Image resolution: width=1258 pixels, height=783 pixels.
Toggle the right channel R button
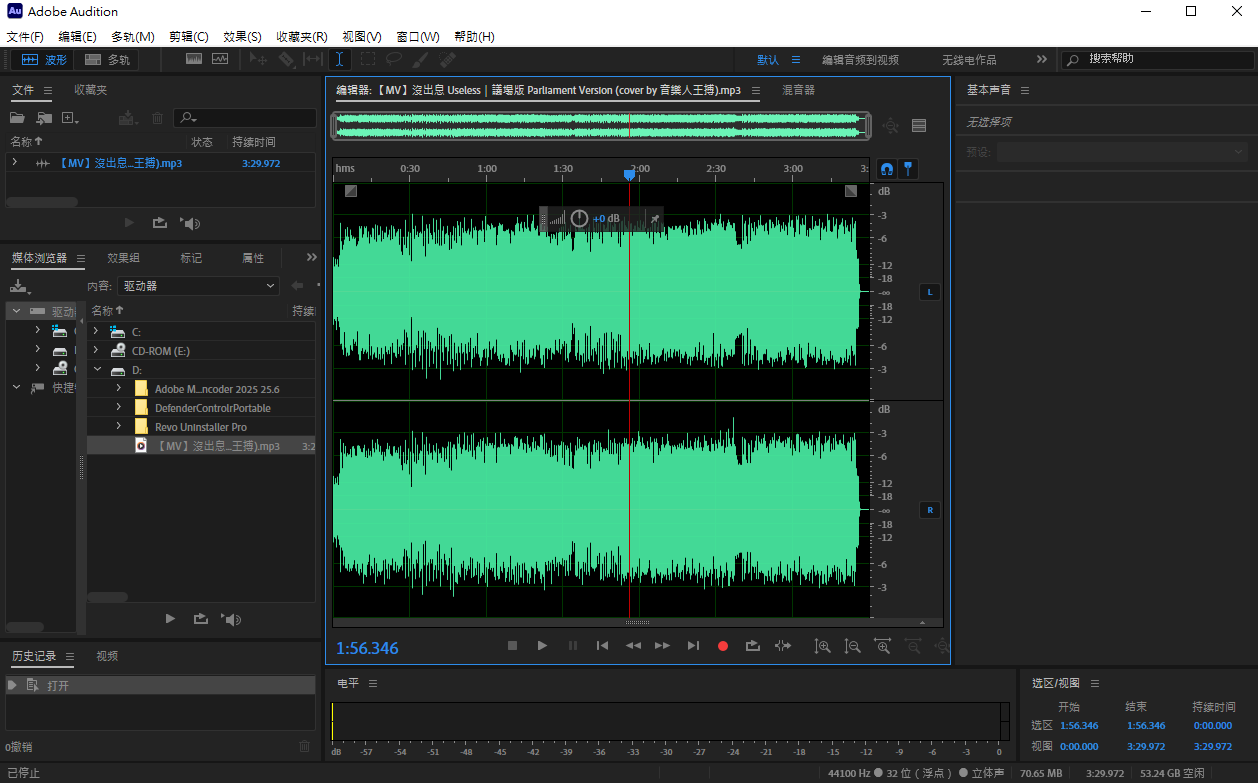coord(929,510)
